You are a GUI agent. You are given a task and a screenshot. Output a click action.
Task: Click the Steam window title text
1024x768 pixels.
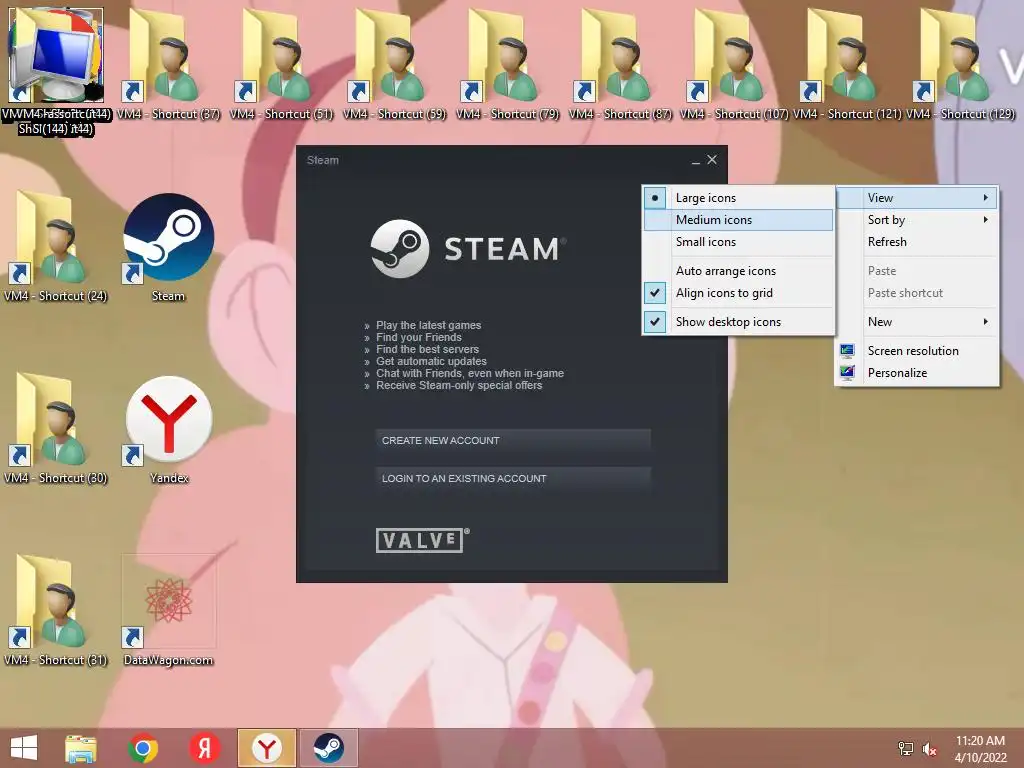(323, 160)
